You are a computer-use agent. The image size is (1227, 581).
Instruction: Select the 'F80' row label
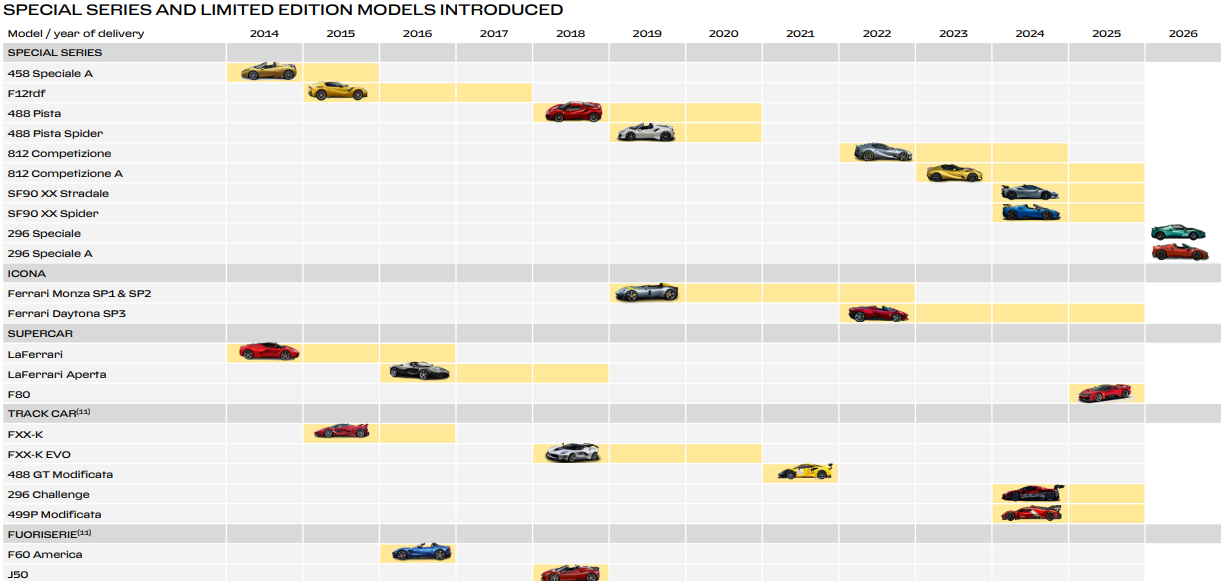[x=18, y=394]
